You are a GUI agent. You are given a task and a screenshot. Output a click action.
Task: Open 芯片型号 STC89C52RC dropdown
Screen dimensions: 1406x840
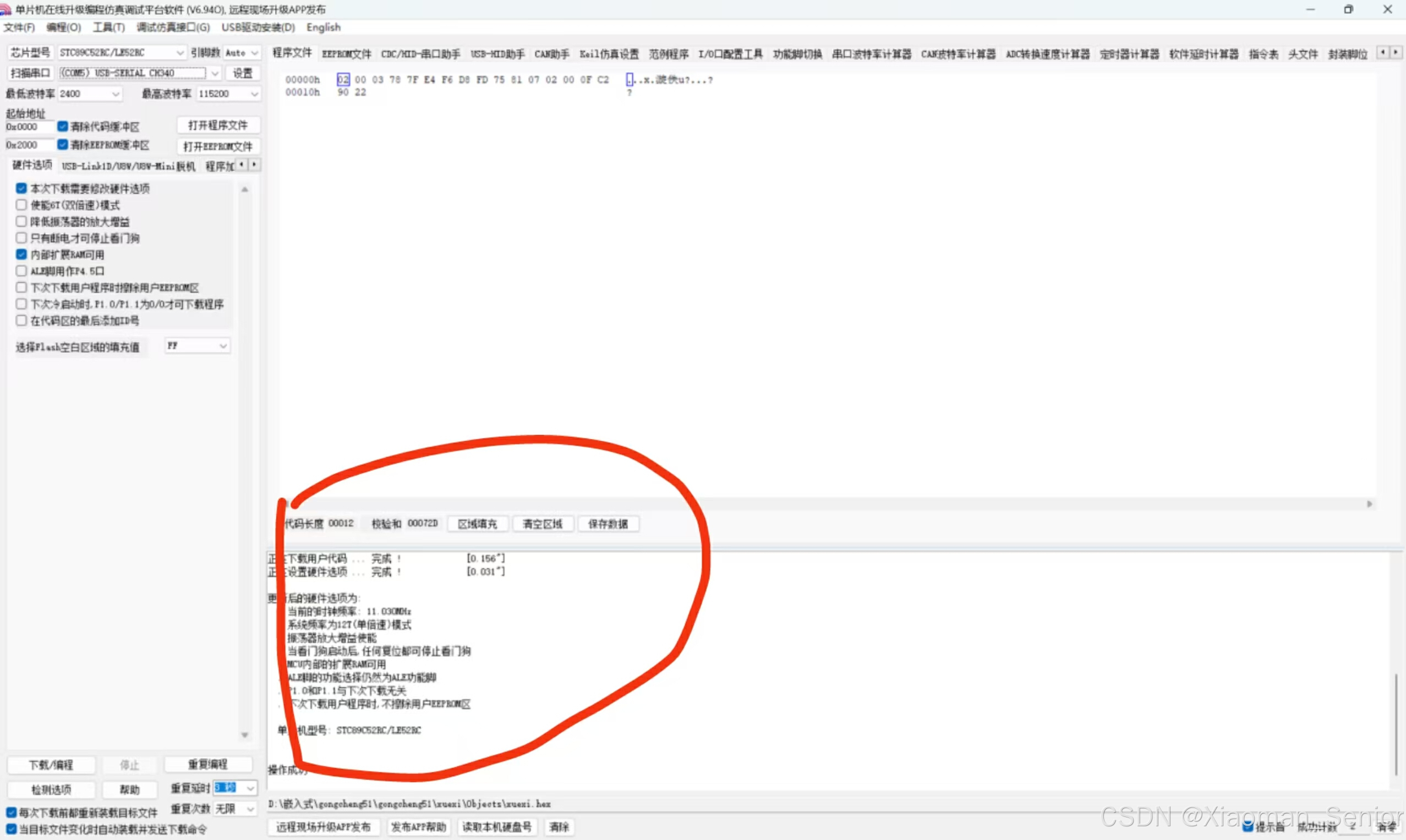pyautogui.click(x=179, y=53)
